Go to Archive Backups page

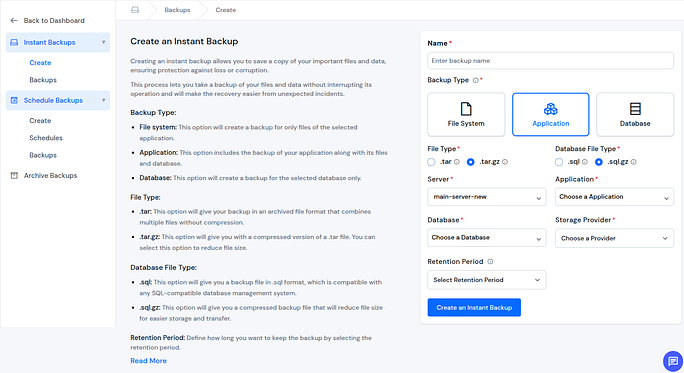coord(50,175)
